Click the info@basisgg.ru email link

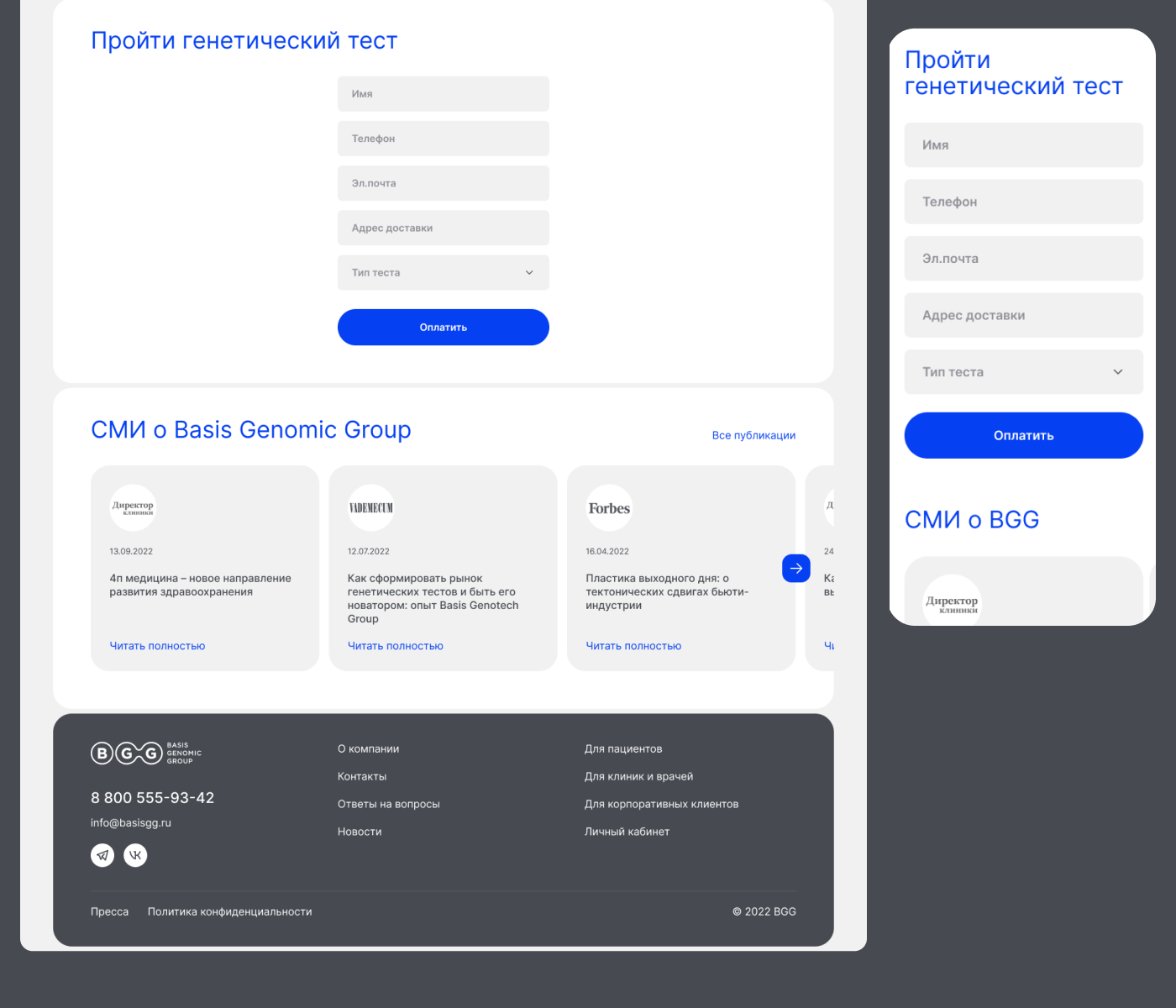point(131,823)
